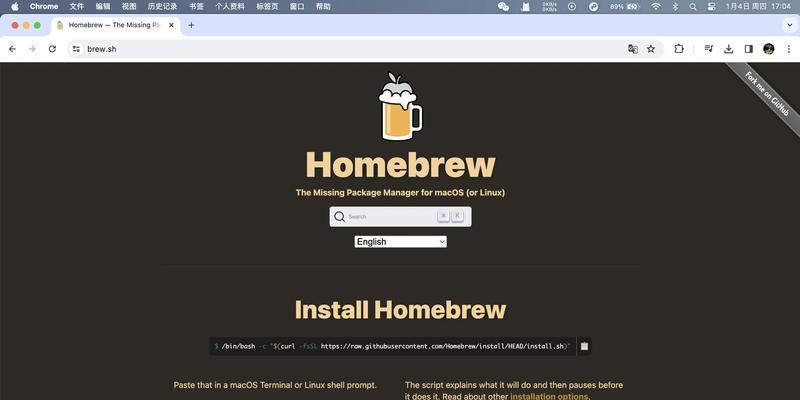Follow the Fork me on GitHub ribbon
The image size is (800, 400).
tap(766, 93)
